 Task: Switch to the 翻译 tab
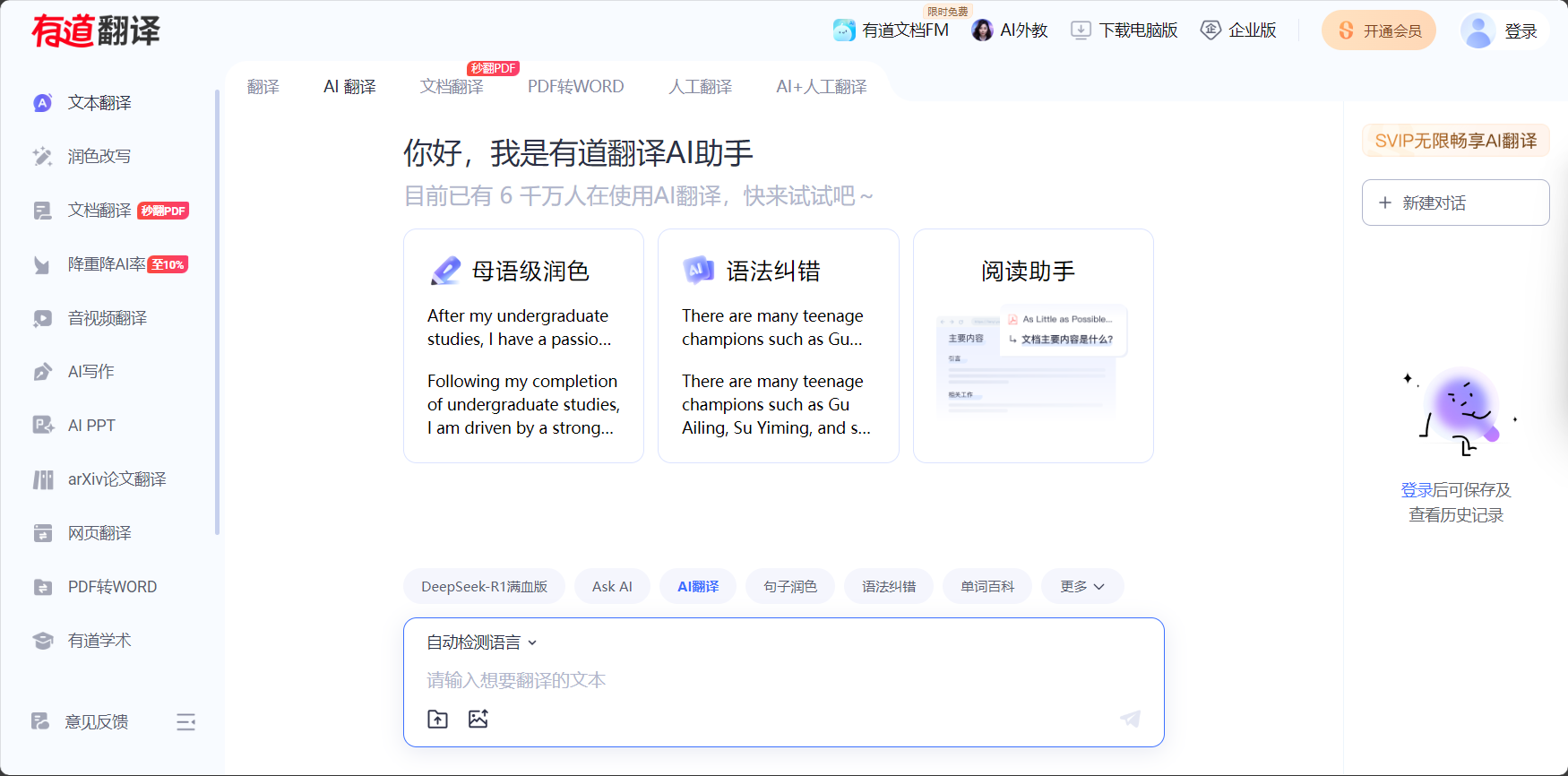click(x=263, y=87)
